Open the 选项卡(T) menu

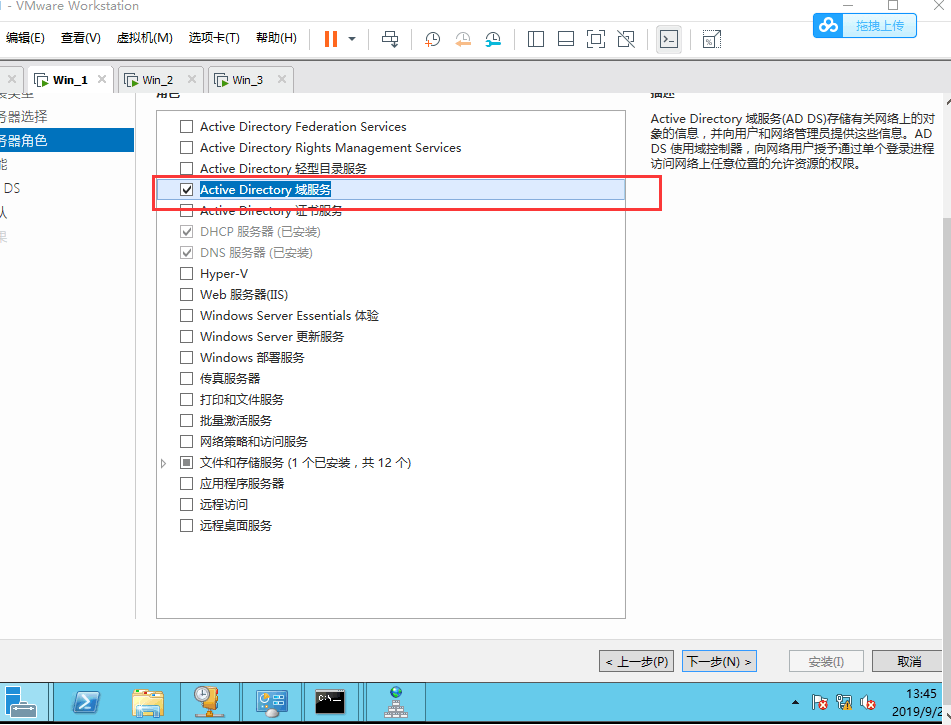[214, 38]
